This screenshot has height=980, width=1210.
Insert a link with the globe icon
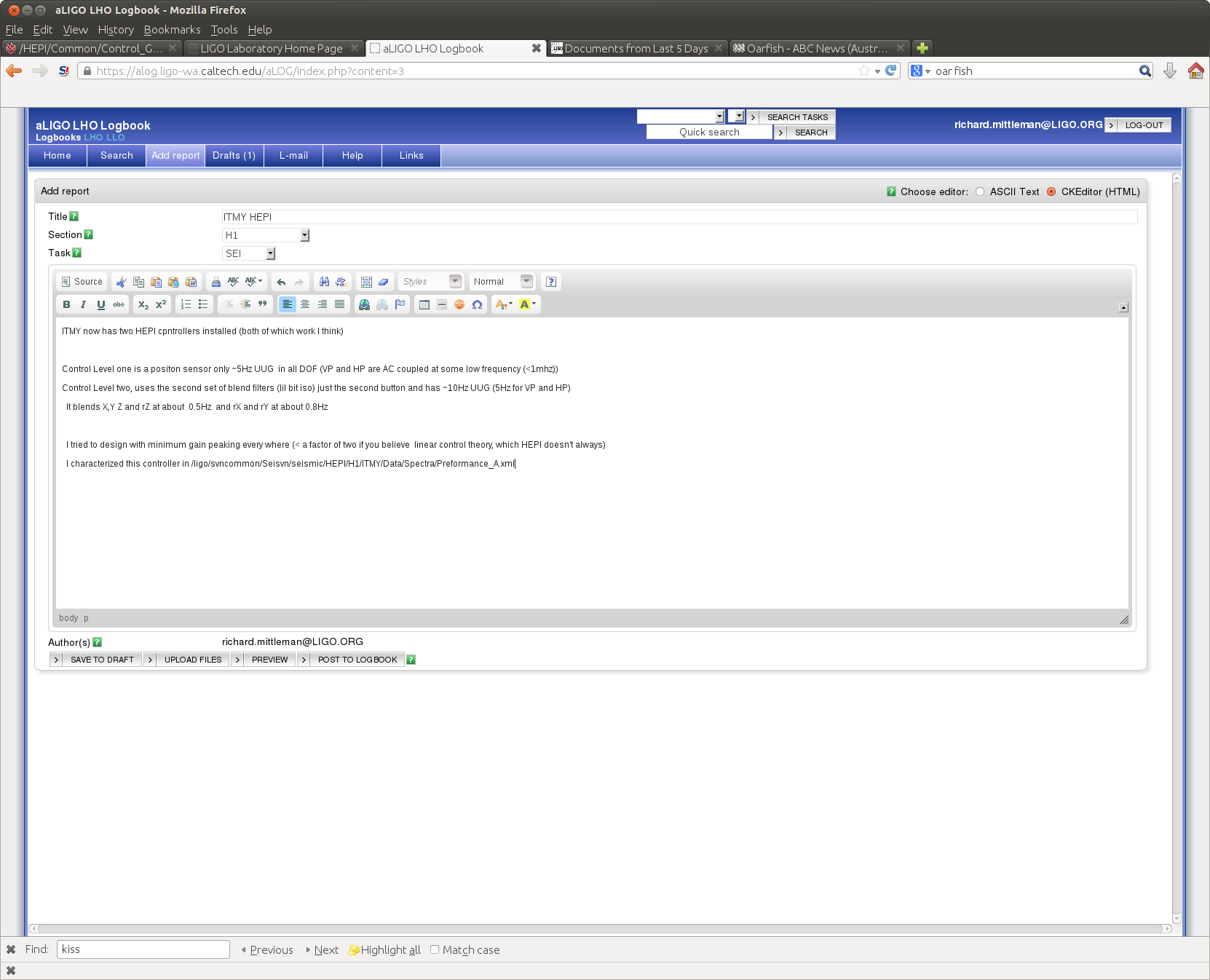[365, 304]
